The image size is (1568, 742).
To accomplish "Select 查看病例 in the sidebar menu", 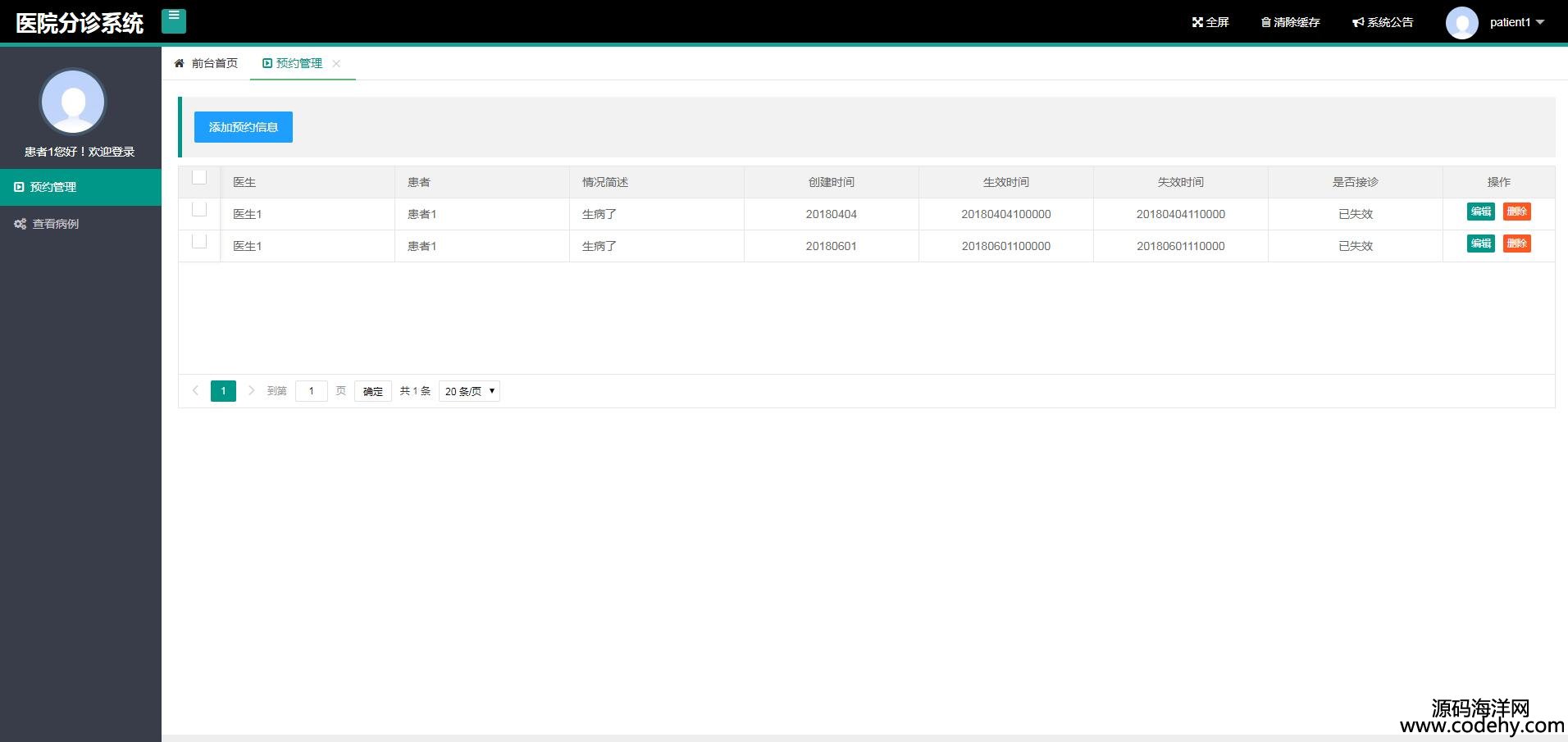I will point(55,224).
